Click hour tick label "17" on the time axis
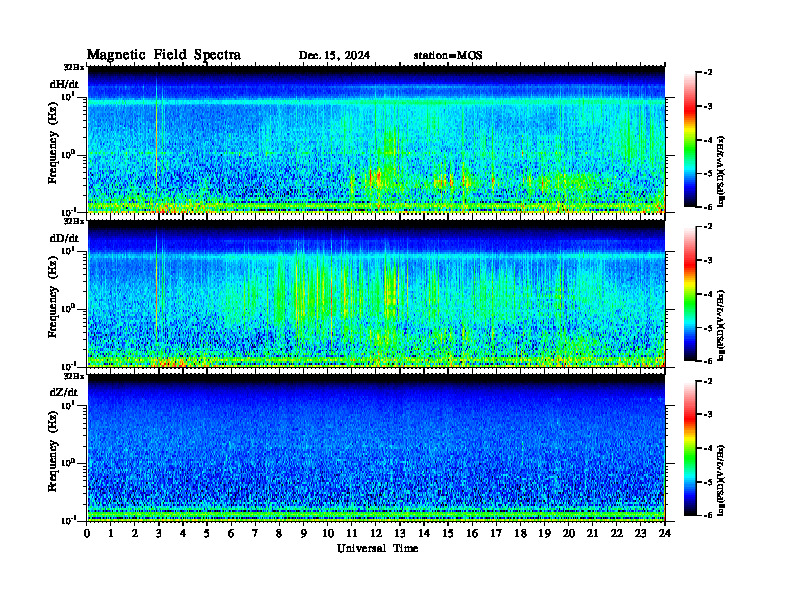The width and height of the screenshot is (792, 612). pyautogui.click(x=497, y=533)
